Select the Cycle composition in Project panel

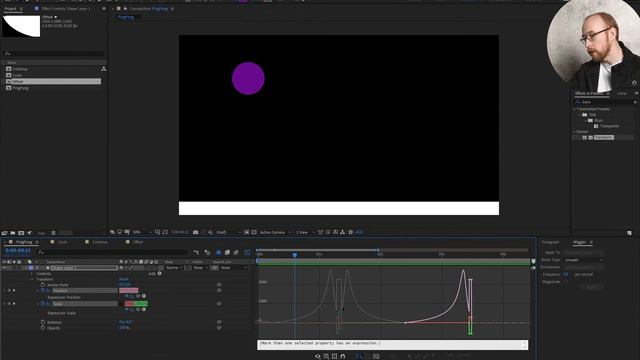click(x=17, y=75)
